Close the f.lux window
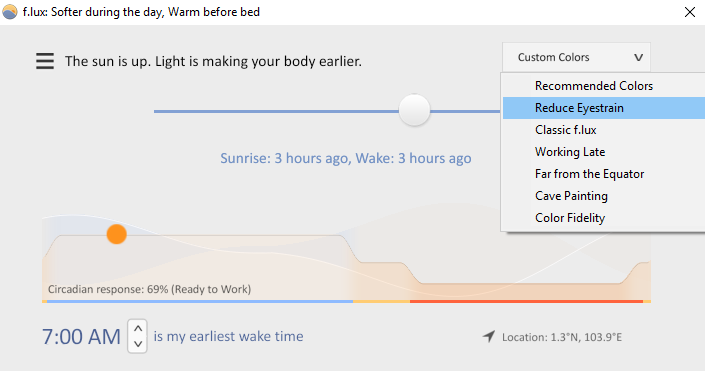 [x=690, y=12]
